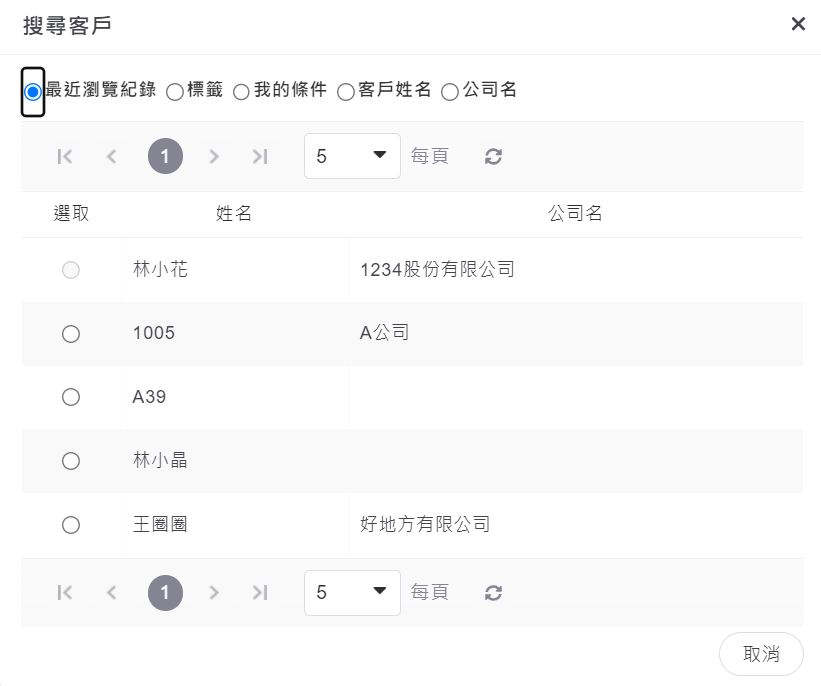Click the bottom last-page pagination icon
821x686 pixels.
pyautogui.click(x=260, y=593)
